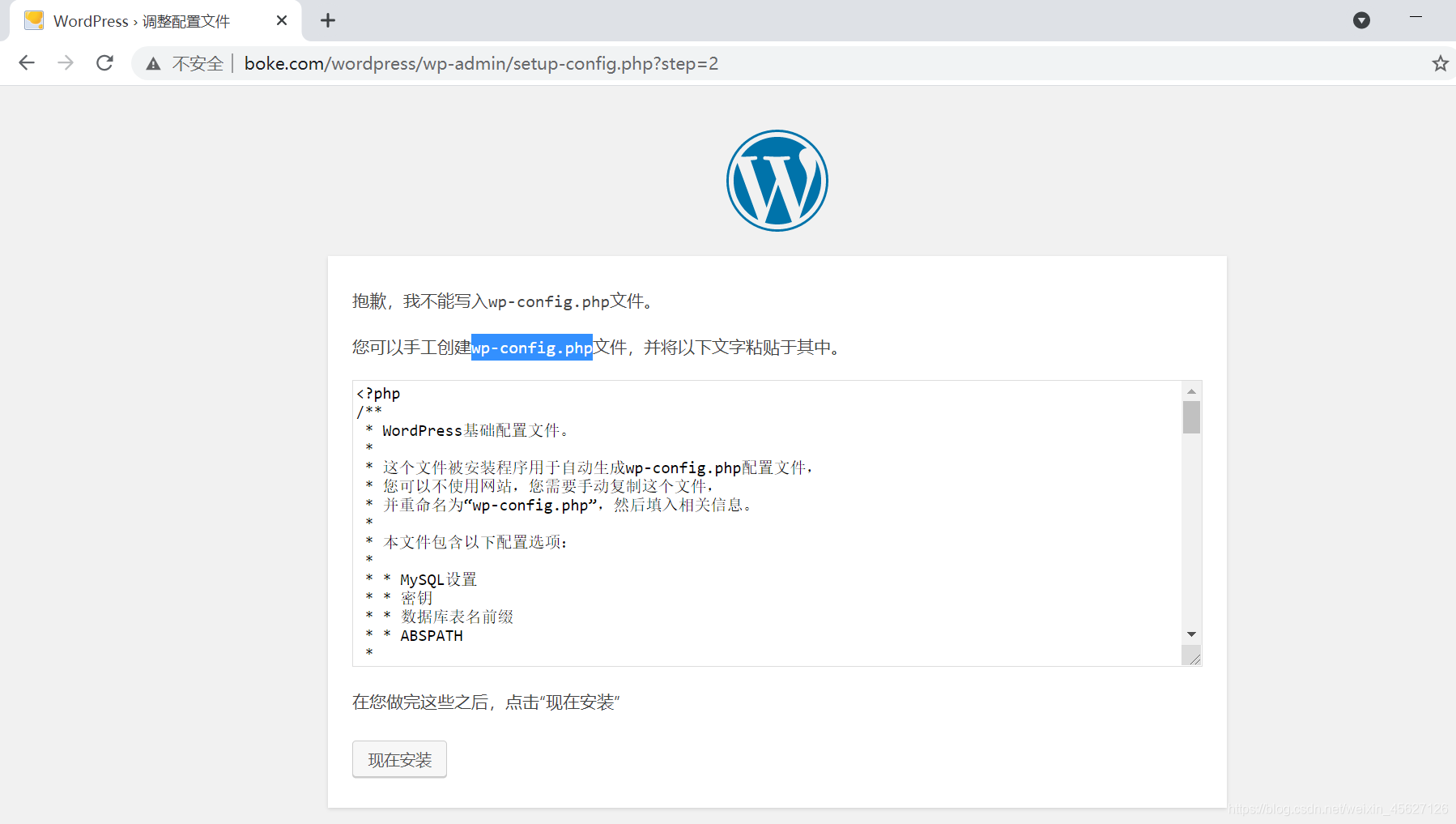Screen dimensions: 1456x824
Task: Click the address bar URL
Action: click(481, 63)
